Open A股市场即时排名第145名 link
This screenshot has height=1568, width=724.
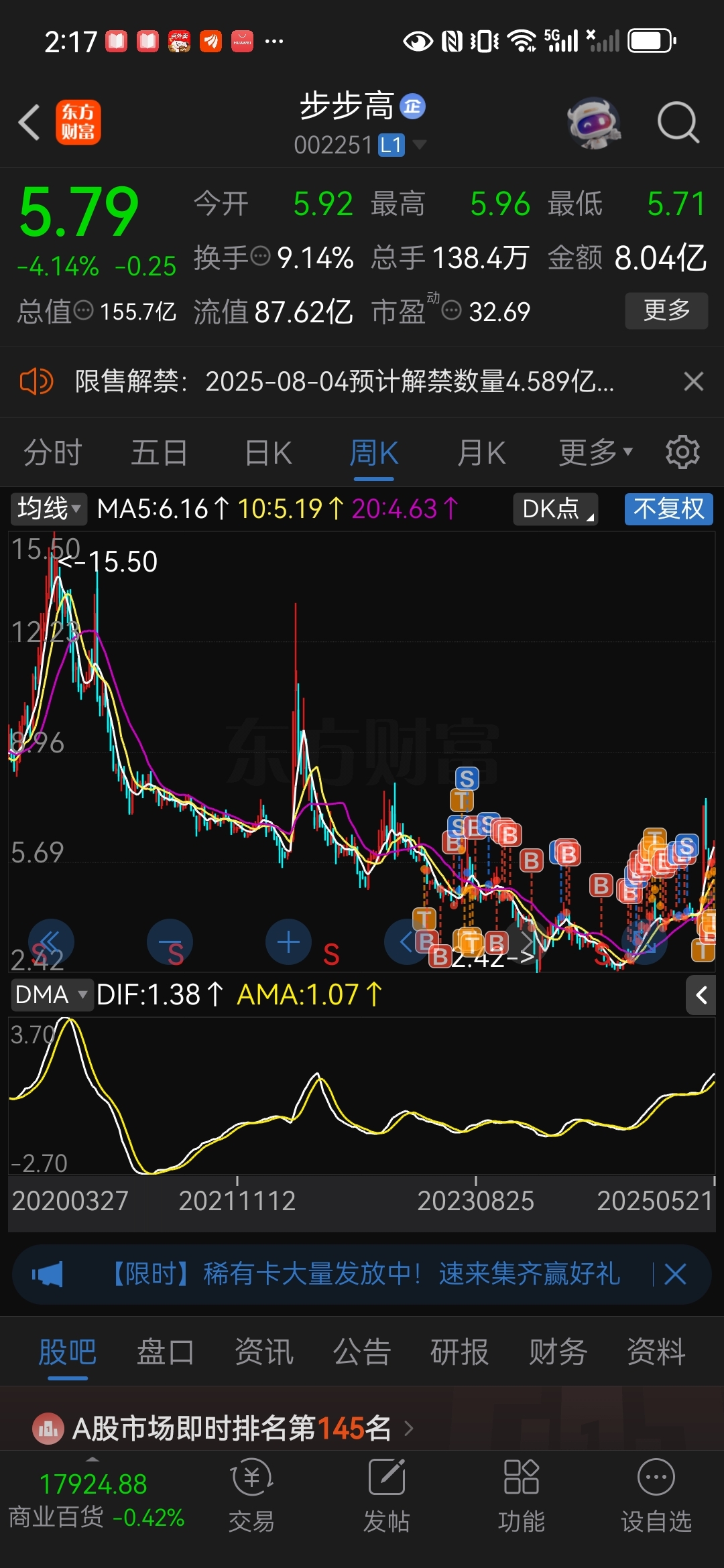[232, 1429]
